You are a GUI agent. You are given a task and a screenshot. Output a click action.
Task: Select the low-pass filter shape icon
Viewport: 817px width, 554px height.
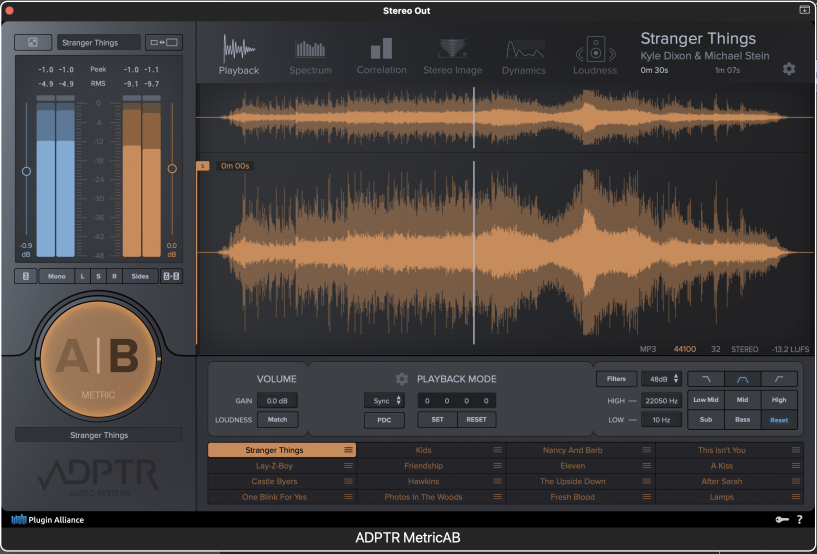pos(705,379)
